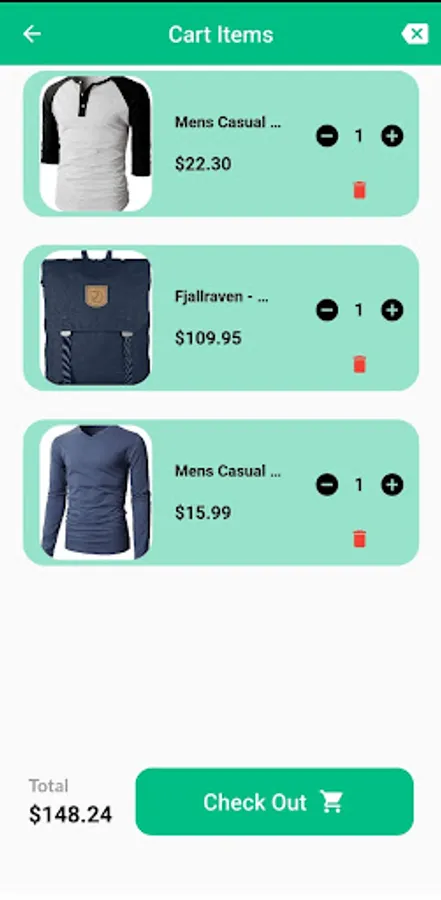Delete the $15.99 Mens Casual item

[x=359, y=539]
